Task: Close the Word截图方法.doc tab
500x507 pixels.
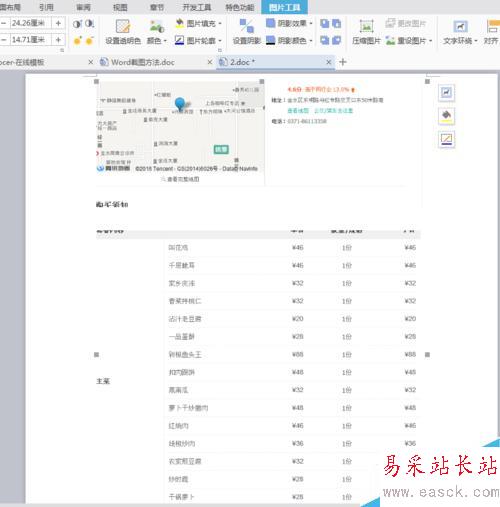Action: (210, 62)
